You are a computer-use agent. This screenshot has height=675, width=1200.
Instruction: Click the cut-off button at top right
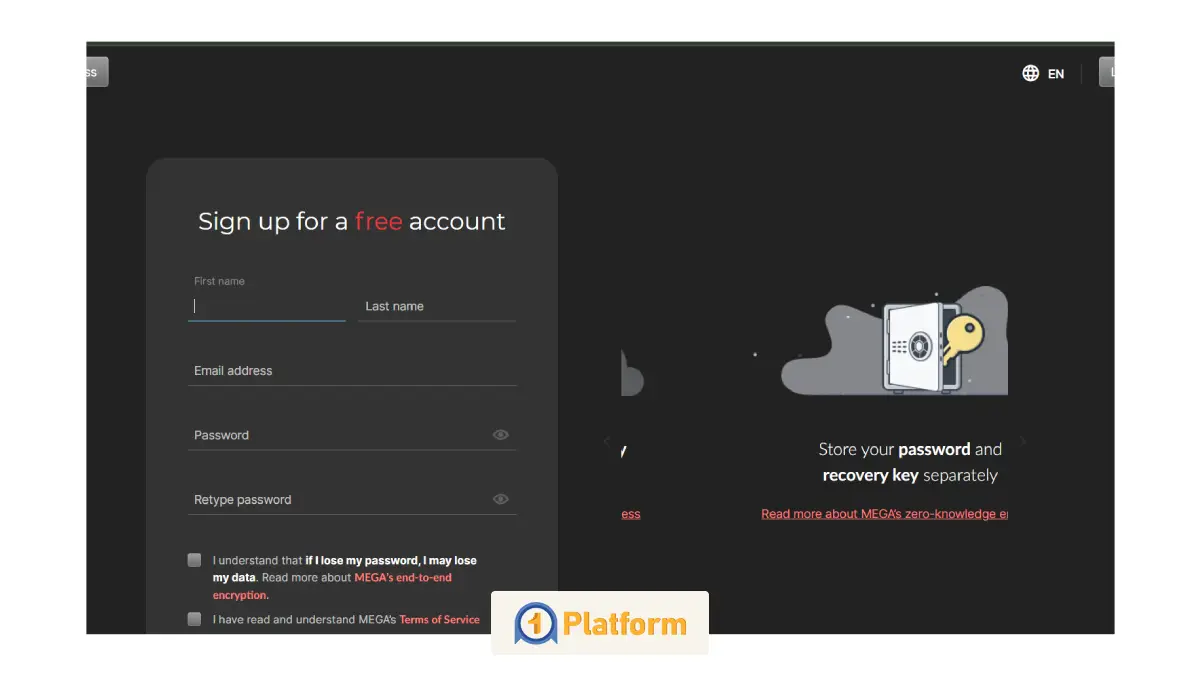(1106, 72)
